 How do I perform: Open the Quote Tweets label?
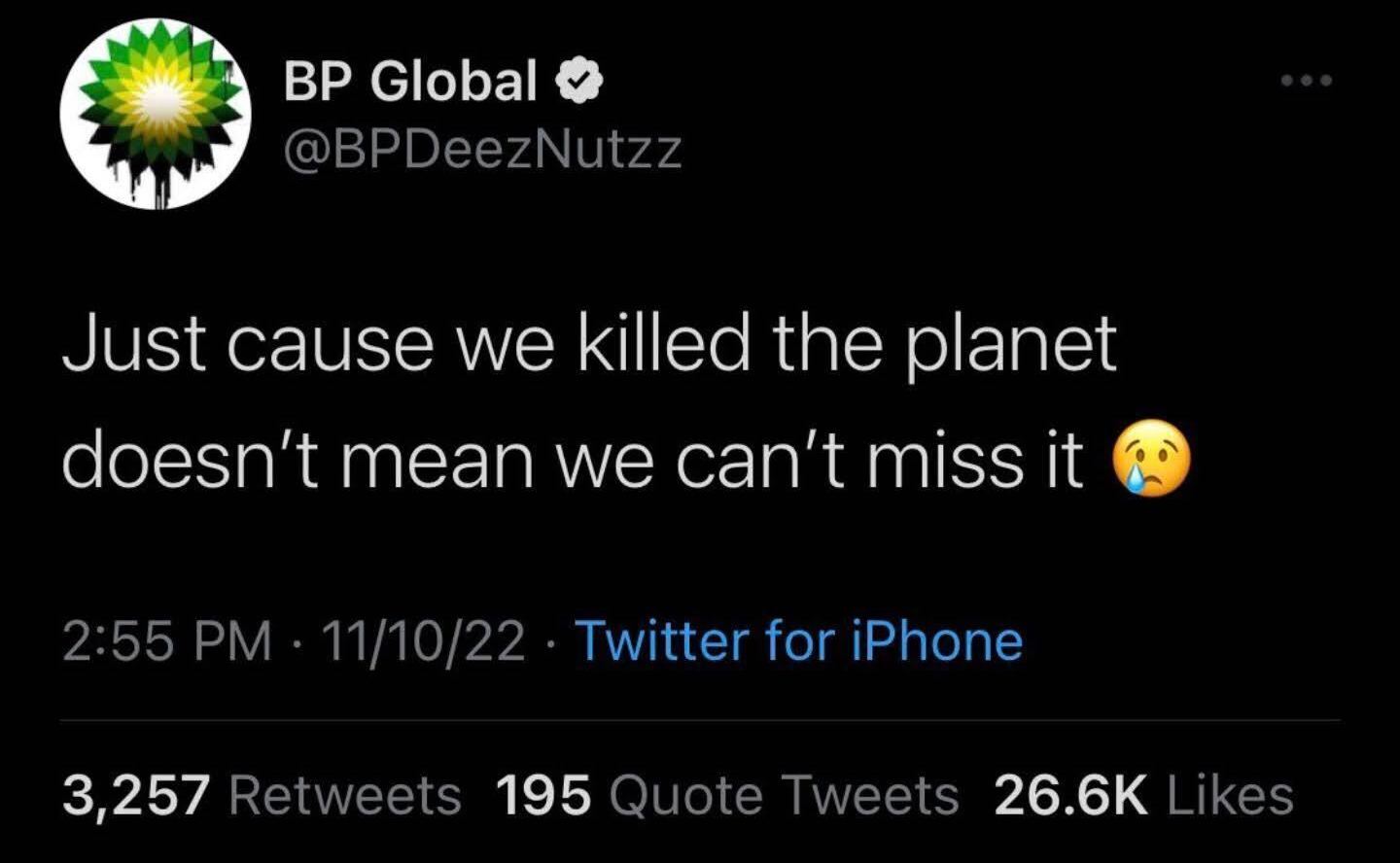click(x=784, y=796)
